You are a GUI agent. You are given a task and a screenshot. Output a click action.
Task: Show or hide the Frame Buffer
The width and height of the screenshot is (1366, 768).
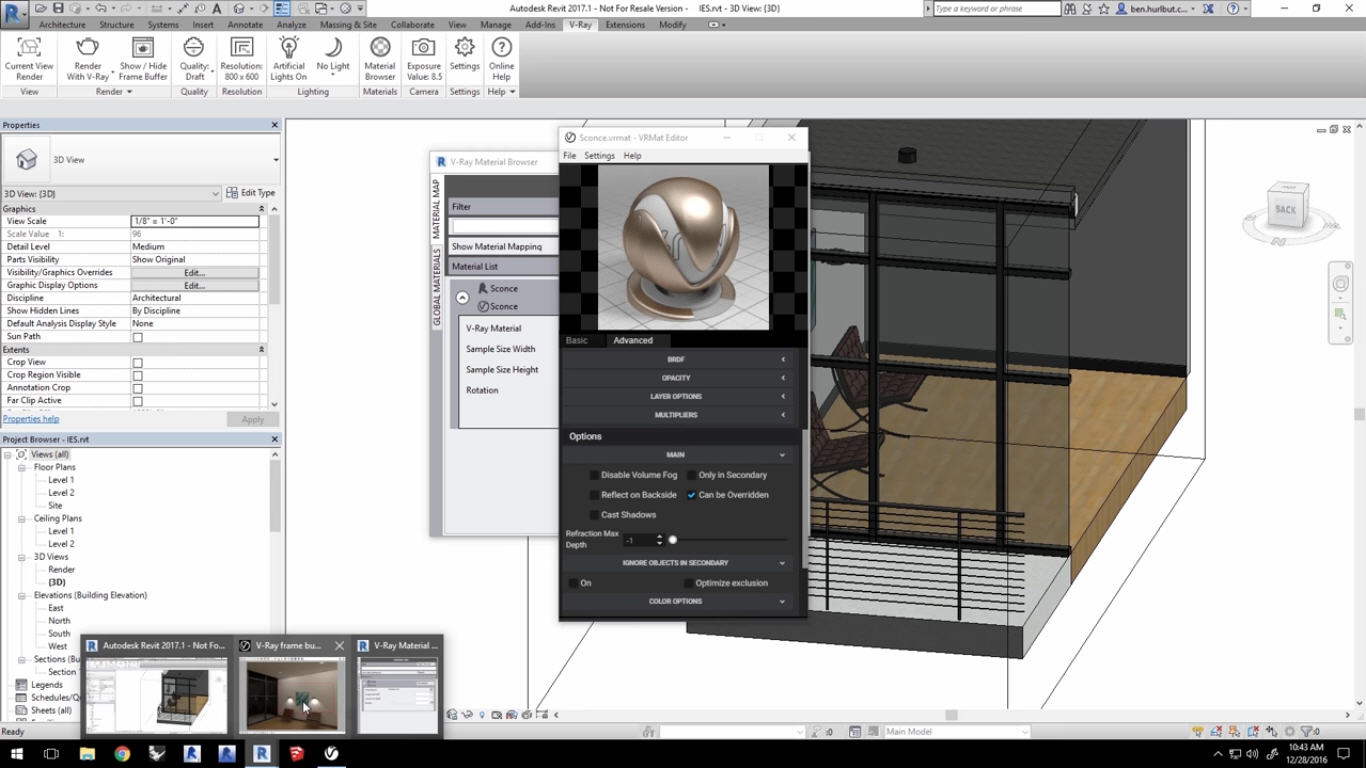pyautogui.click(x=143, y=59)
